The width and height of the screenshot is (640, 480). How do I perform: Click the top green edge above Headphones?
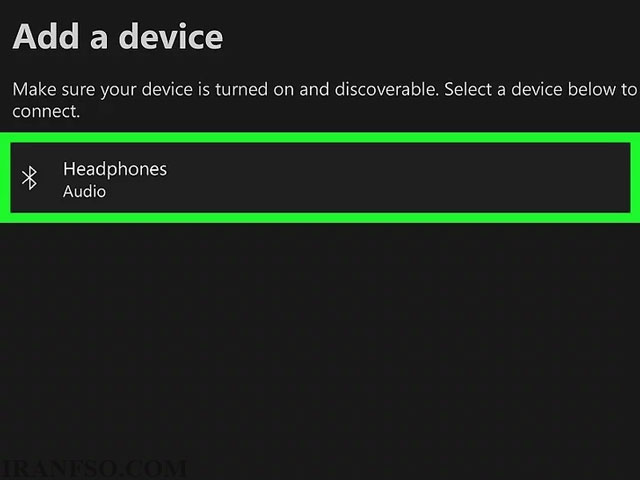coord(320,138)
